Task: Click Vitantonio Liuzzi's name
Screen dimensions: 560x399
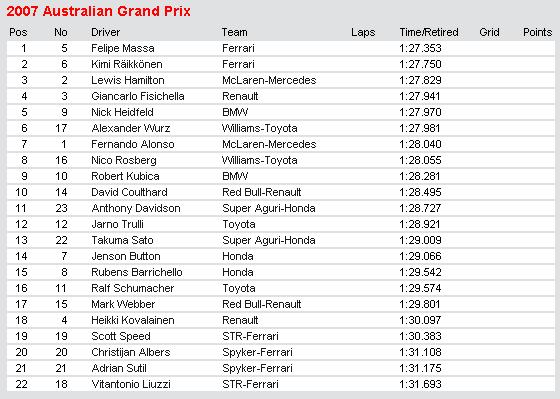Action: (131, 384)
